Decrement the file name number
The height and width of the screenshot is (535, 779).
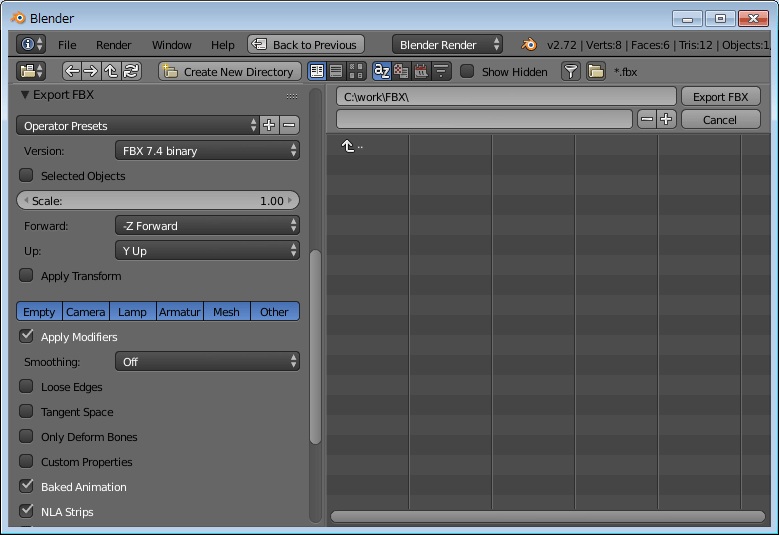647,119
